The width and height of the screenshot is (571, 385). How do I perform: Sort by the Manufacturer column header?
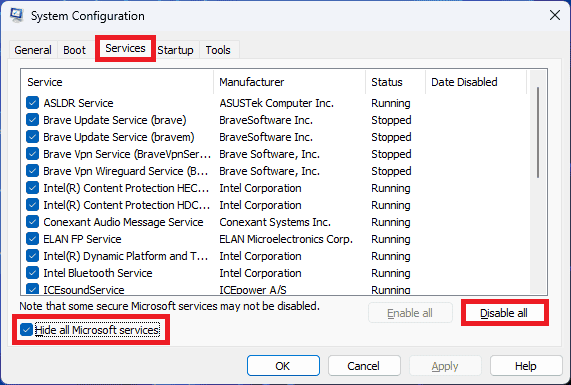click(x=290, y=82)
